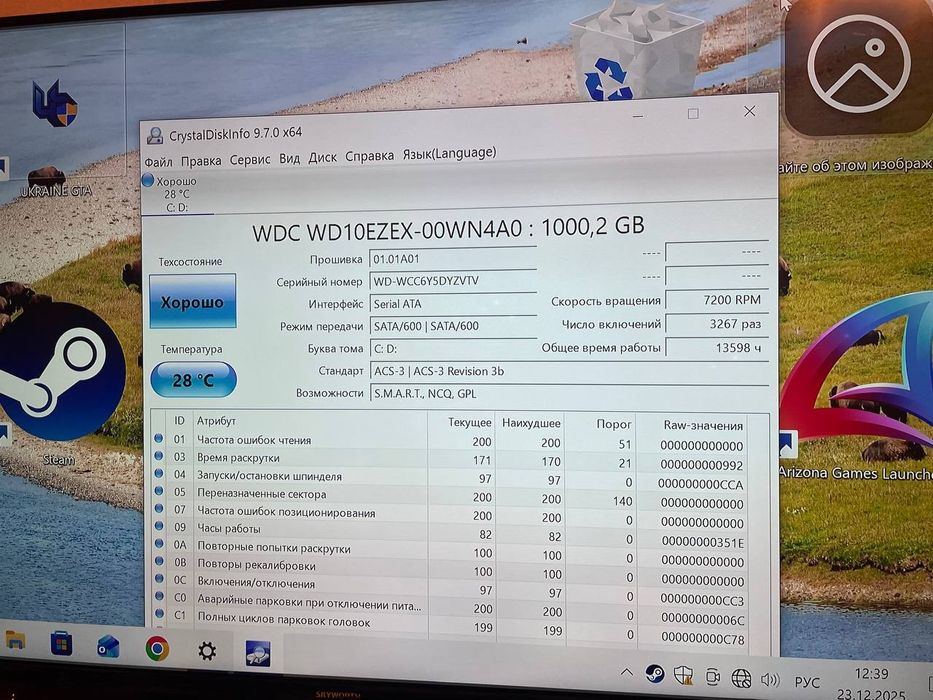933x700 pixels.
Task: Select the Повторы рекалибровки row
Action: [450, 570]
